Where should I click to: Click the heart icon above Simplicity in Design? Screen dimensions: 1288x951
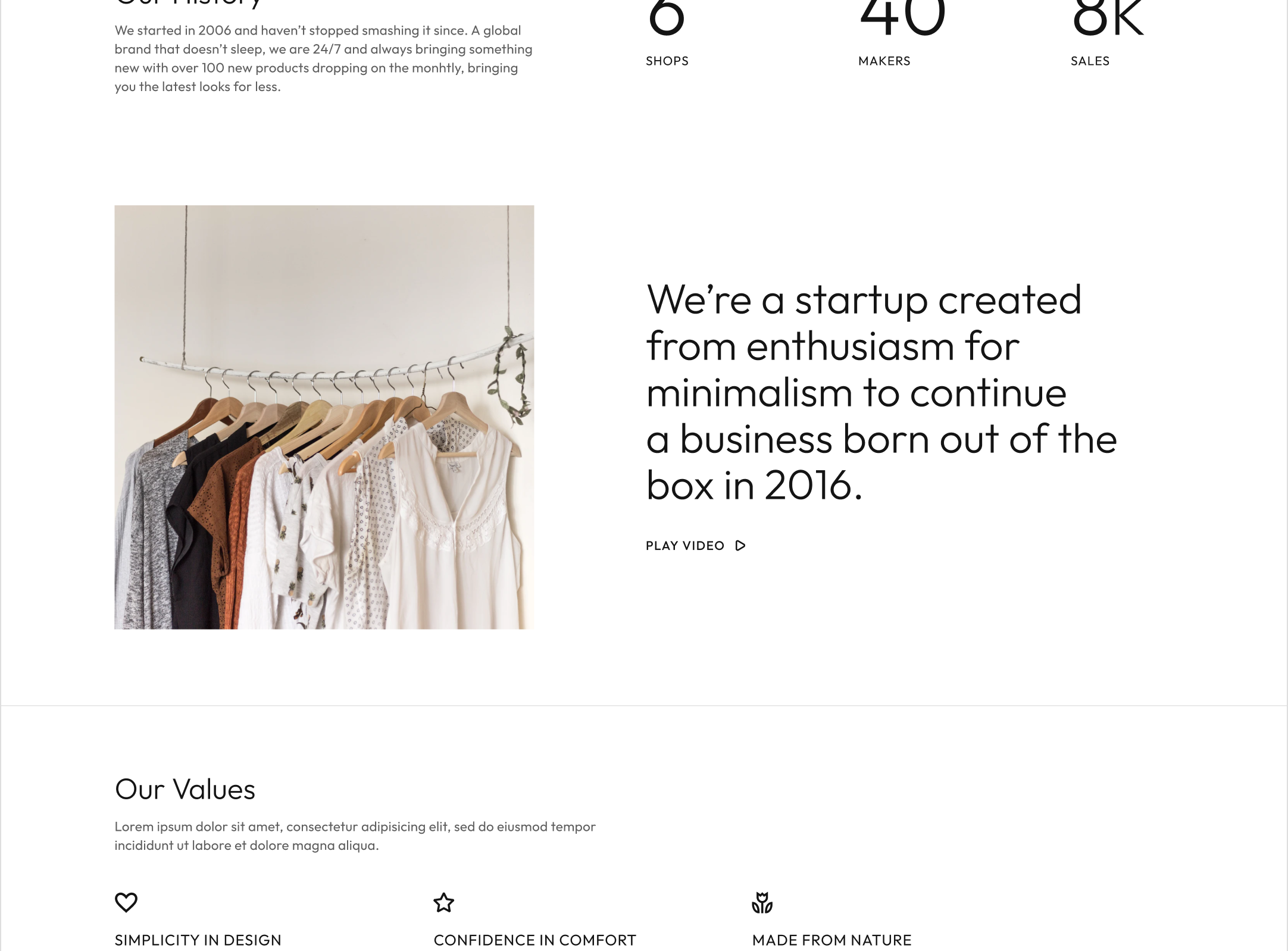click(126, 902)
